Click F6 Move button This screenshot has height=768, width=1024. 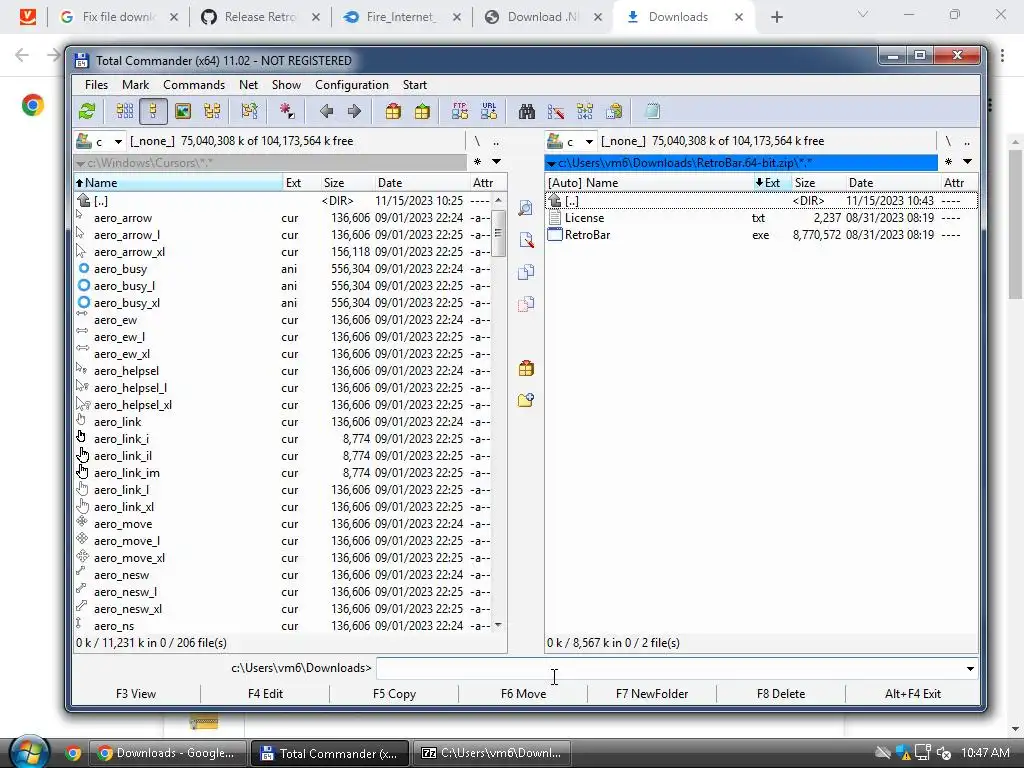(x=523, y=694)
